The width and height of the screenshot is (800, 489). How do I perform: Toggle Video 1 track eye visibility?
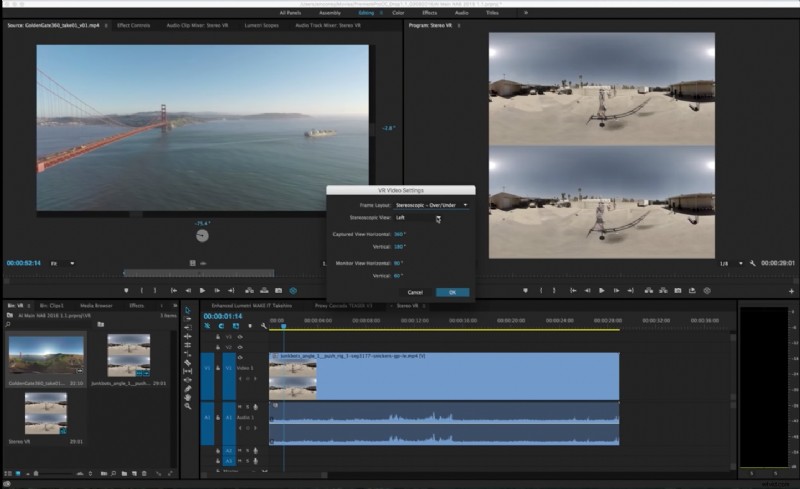tap(240, 357)
